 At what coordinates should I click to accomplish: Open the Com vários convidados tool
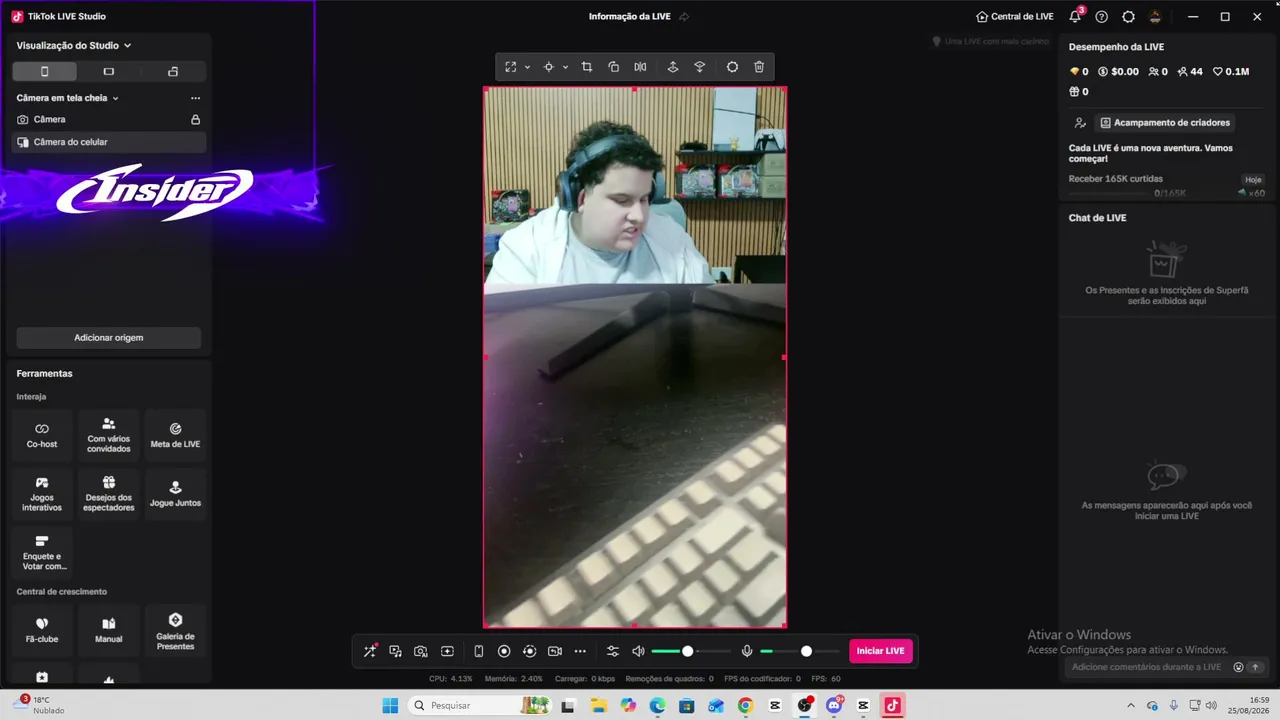coord(109,435)
